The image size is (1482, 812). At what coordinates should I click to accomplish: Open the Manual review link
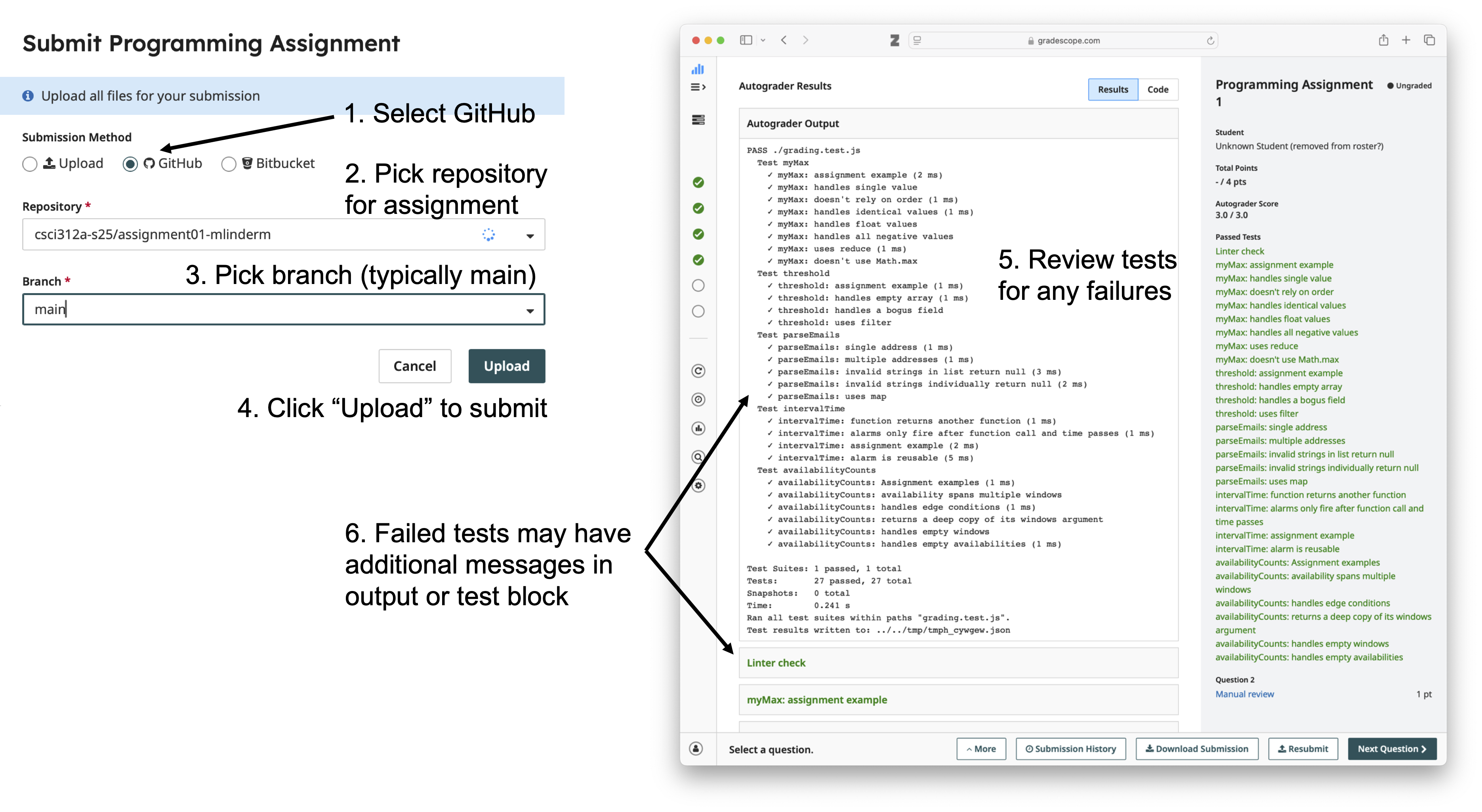[x=1244, y=694]
